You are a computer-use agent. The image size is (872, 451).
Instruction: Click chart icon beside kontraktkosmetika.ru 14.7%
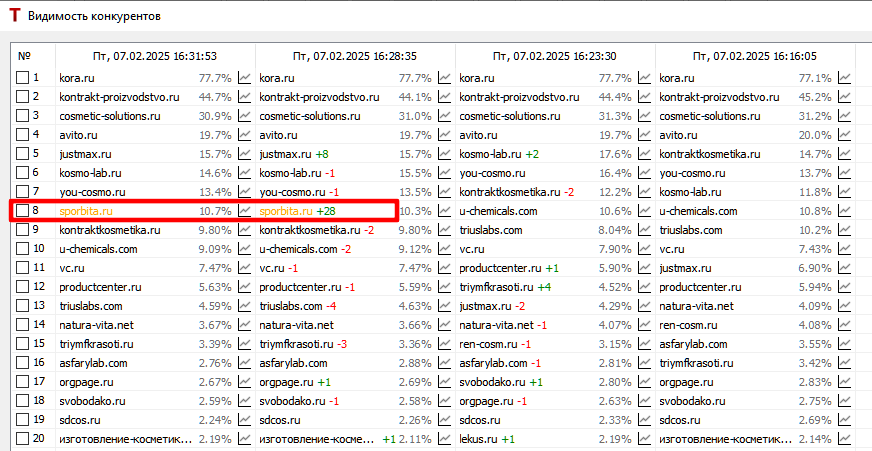tap(845, 154)
